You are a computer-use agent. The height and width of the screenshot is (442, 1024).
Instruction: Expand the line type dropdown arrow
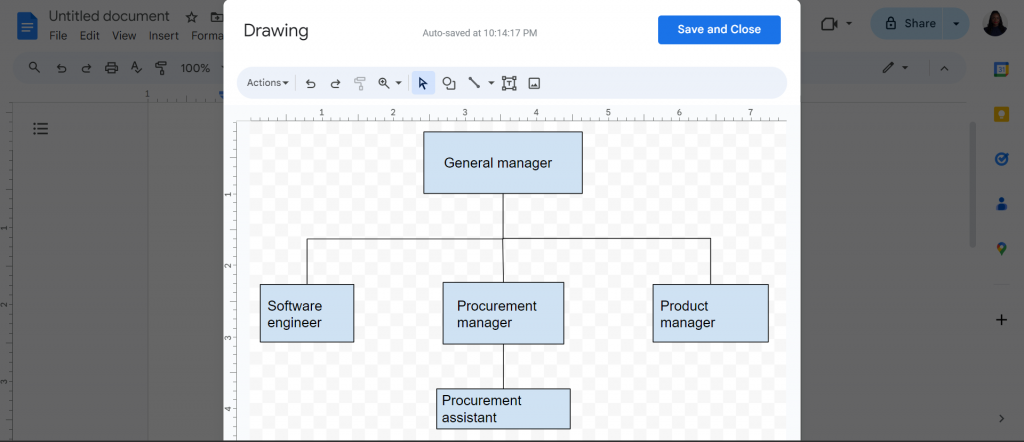pos(492,83)
